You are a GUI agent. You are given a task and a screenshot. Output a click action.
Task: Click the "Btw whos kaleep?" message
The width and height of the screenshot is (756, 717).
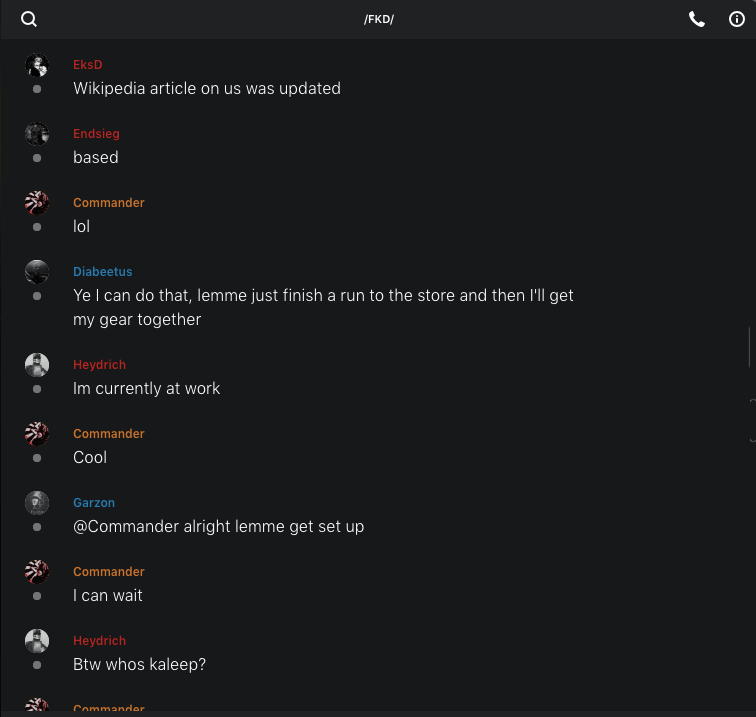[x=139, y=664]
